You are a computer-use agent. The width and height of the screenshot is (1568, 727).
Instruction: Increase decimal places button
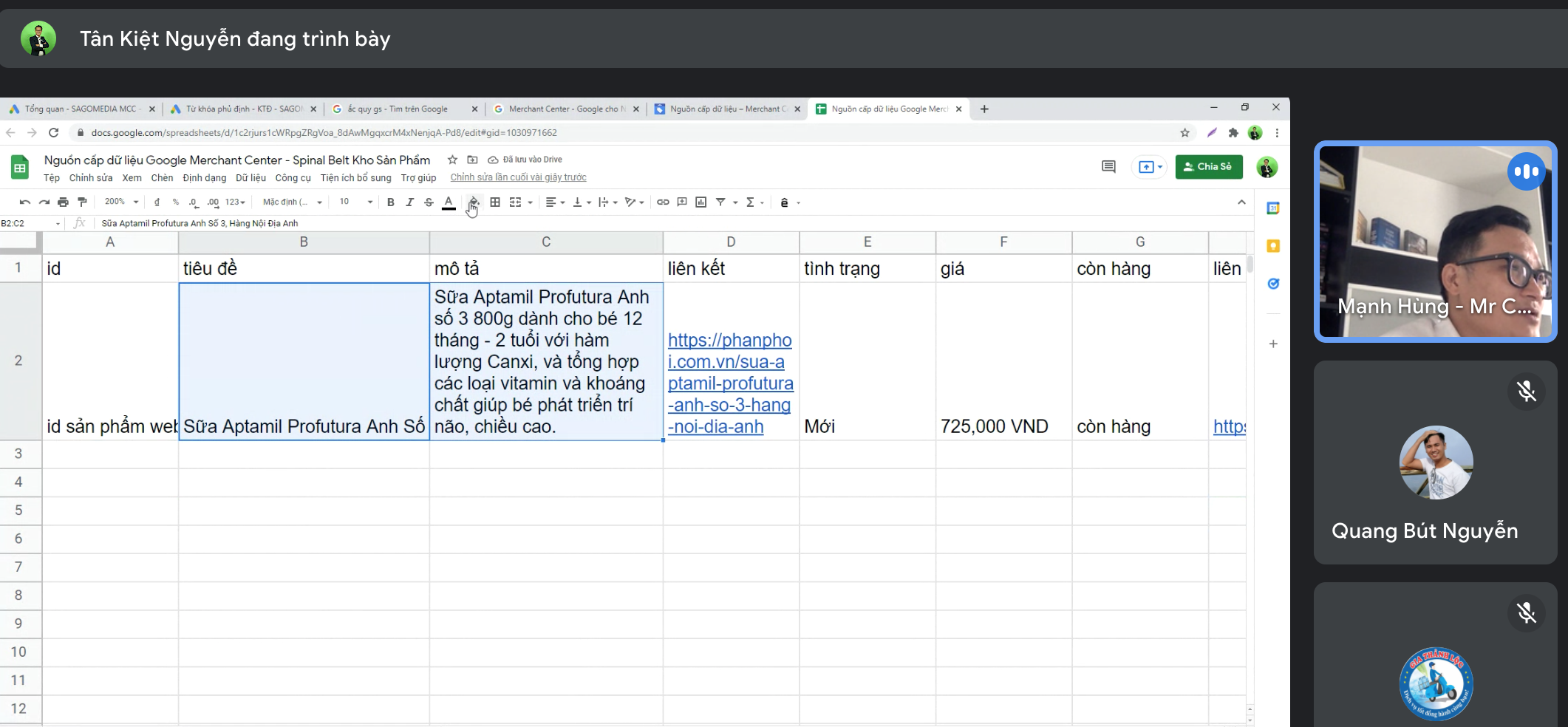click(213, 202)
